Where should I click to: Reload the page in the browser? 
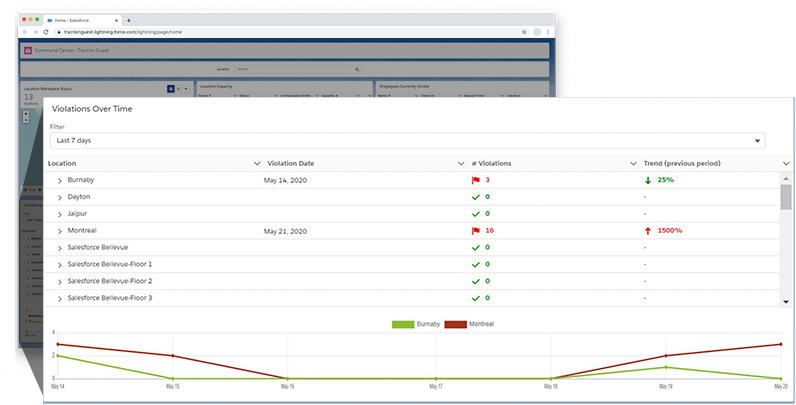click(45, 31)
